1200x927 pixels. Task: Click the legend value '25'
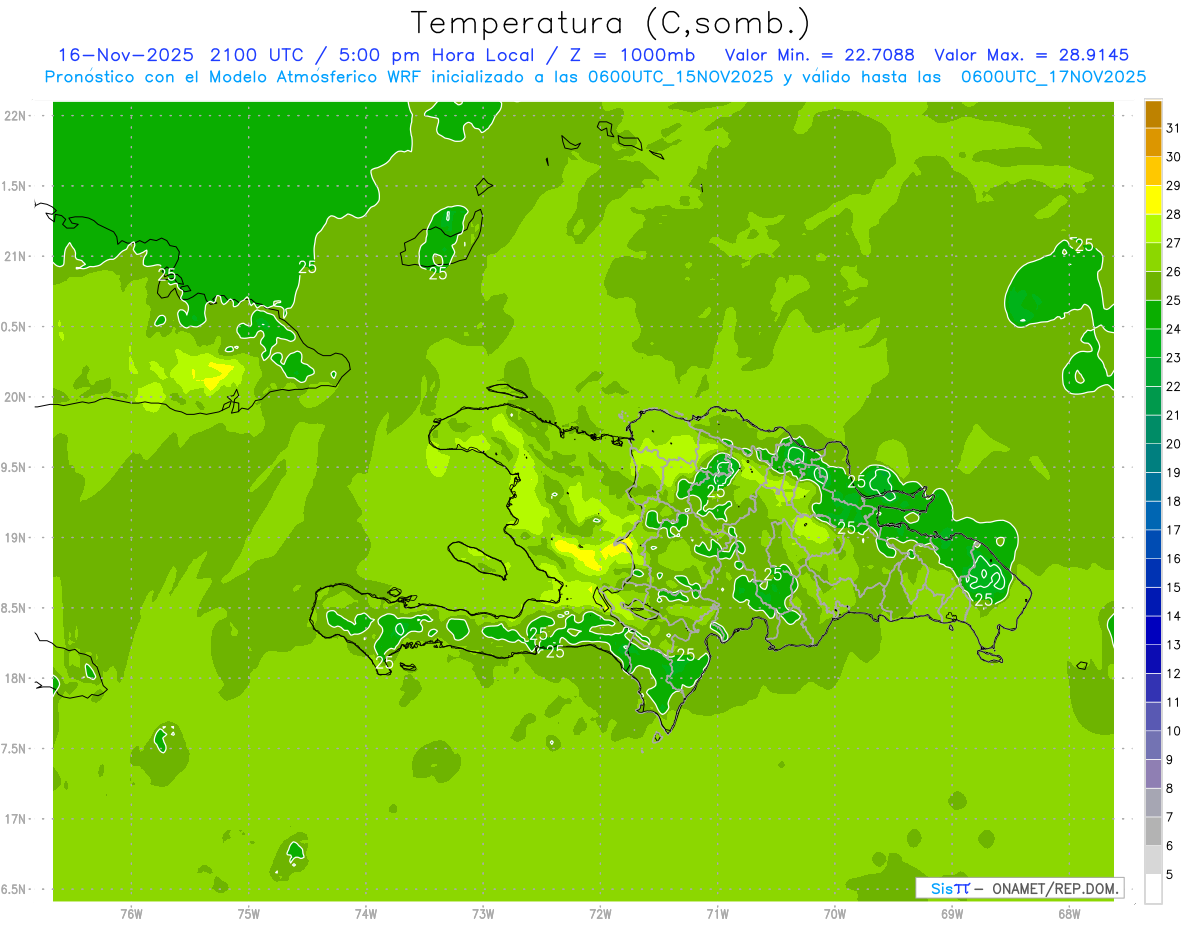1174,300
